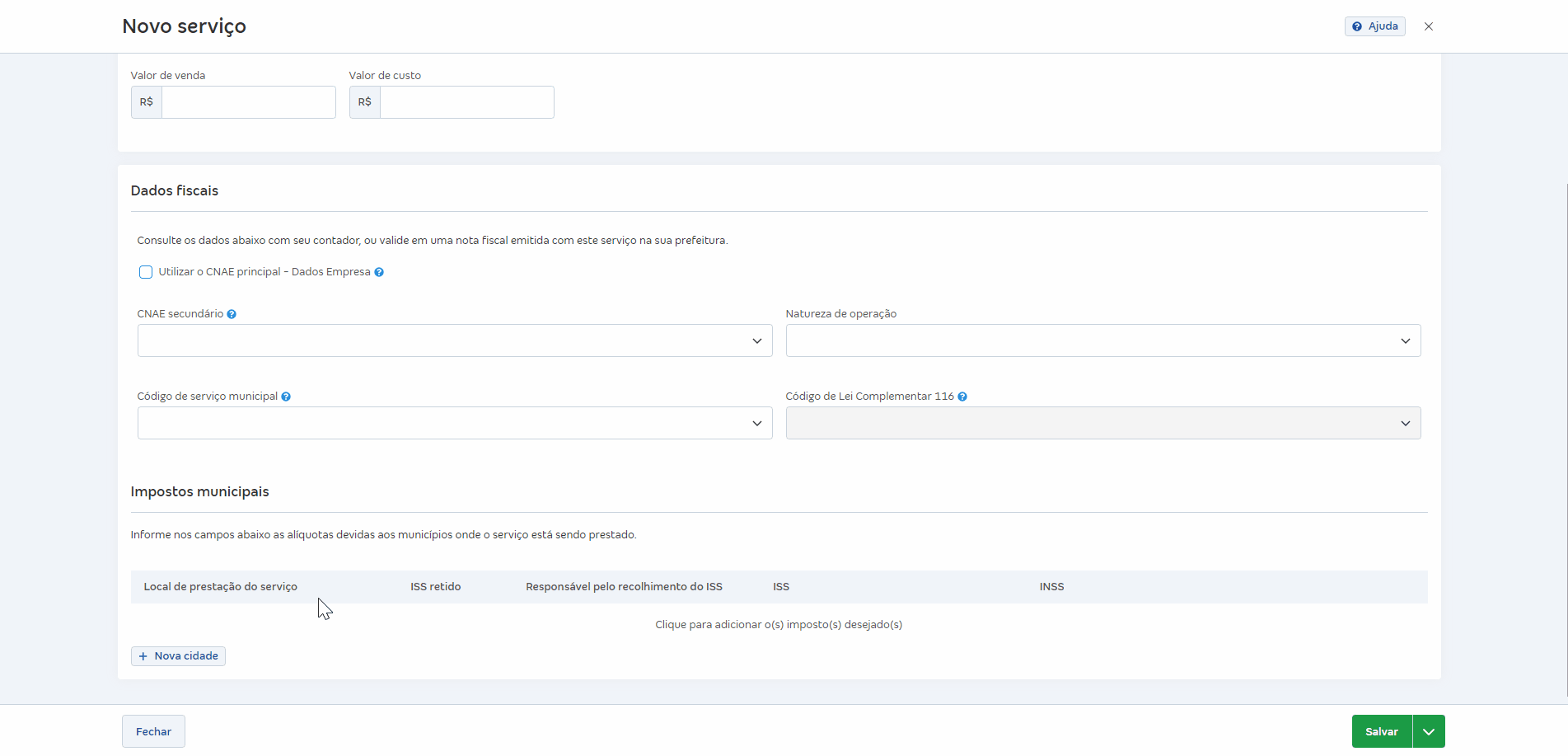This screenshot has width=1568, height=756.
Task: Focus the Valor de venda input field
Action: pos(248,102)
